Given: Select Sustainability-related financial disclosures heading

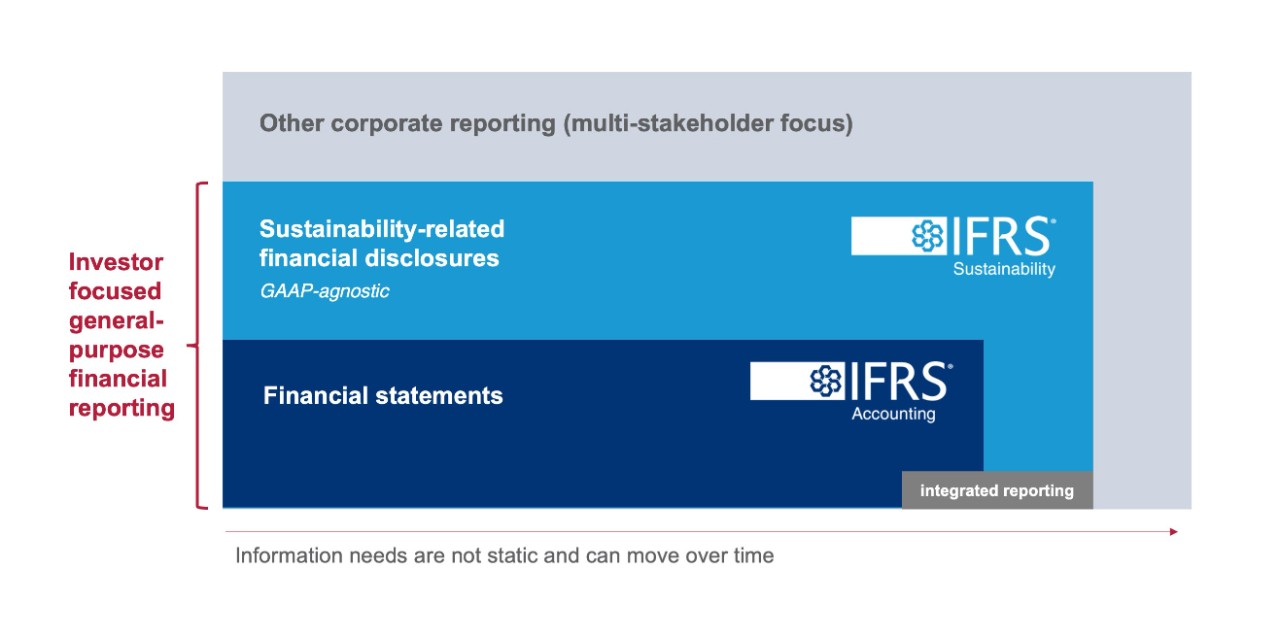Looking at the screenshot, I should (382, 243).
